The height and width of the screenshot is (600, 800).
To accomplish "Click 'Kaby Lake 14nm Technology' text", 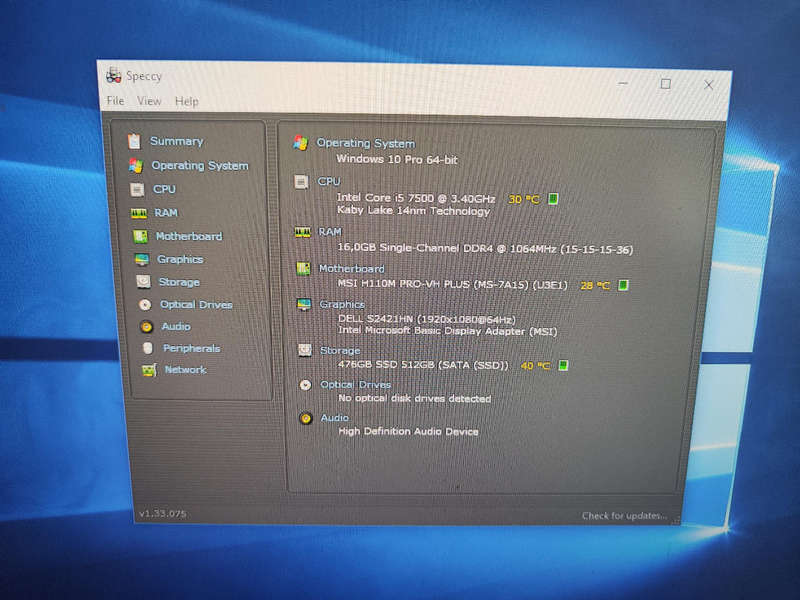I will point(413,211).
